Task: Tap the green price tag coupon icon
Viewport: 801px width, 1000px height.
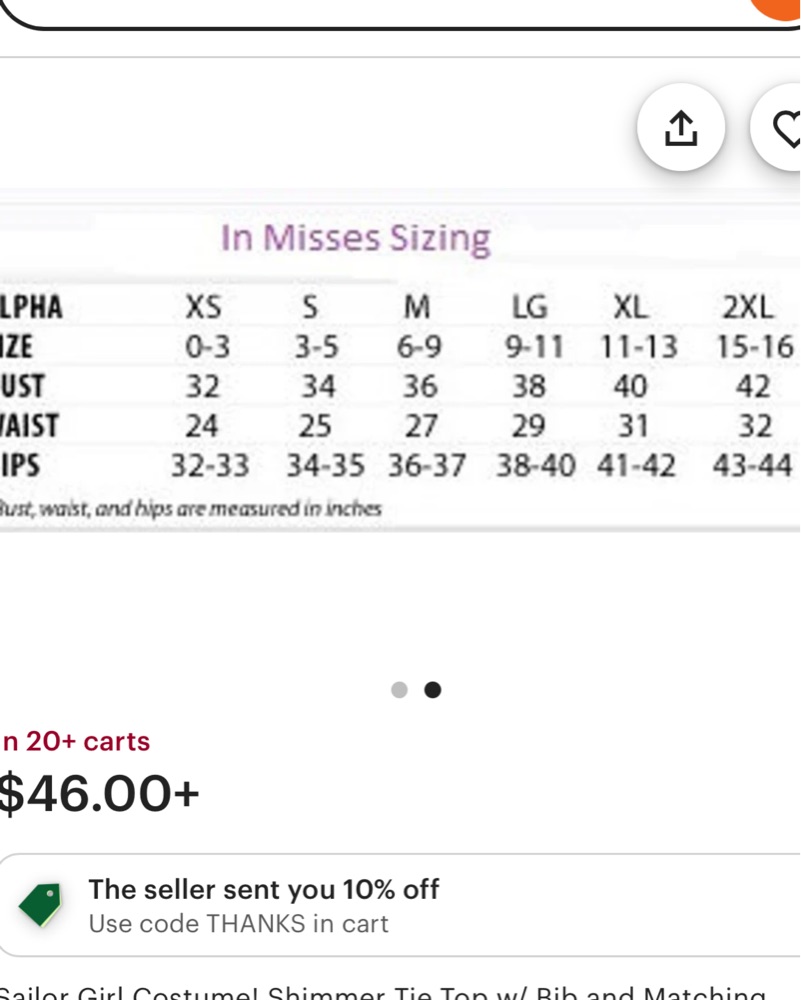Action: 40,904
